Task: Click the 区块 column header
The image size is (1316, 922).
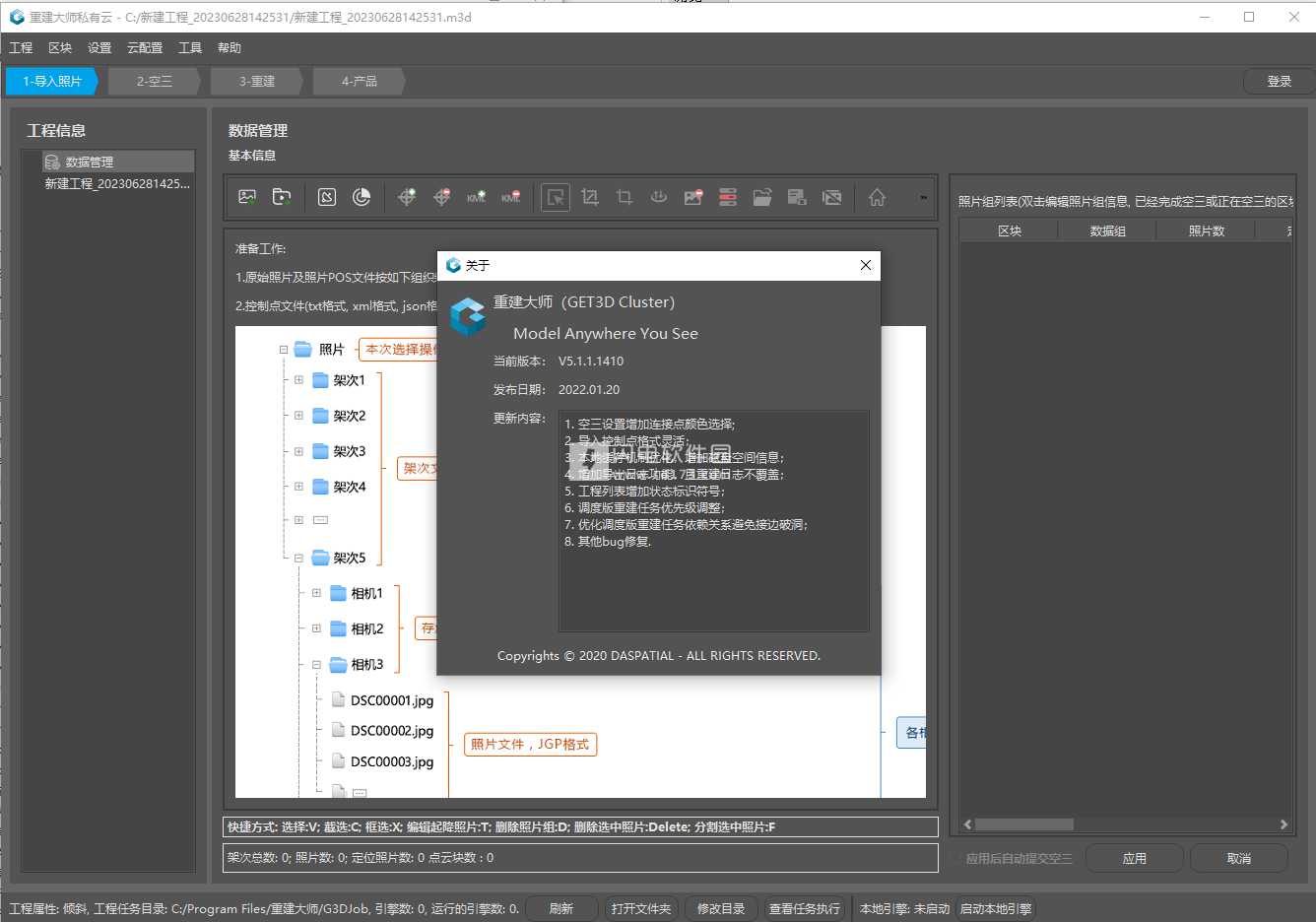Action: click(x=1010, y=230)
